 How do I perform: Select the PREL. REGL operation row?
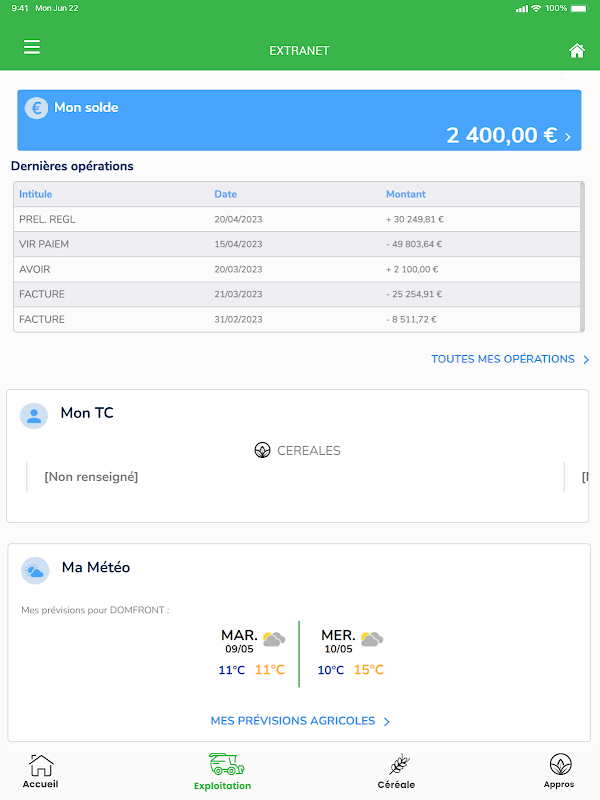297,219
